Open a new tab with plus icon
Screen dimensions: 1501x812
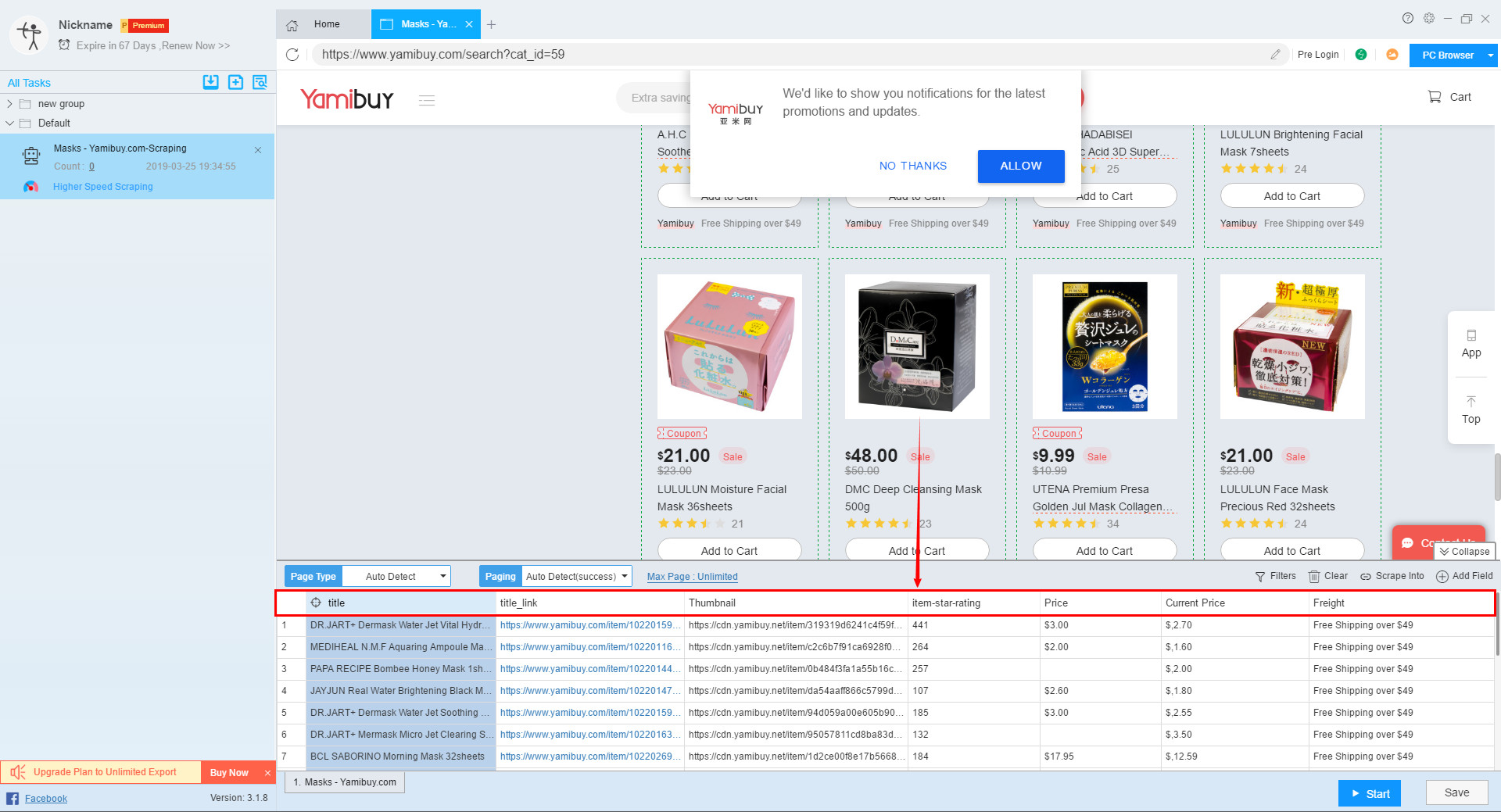(491, 25)
